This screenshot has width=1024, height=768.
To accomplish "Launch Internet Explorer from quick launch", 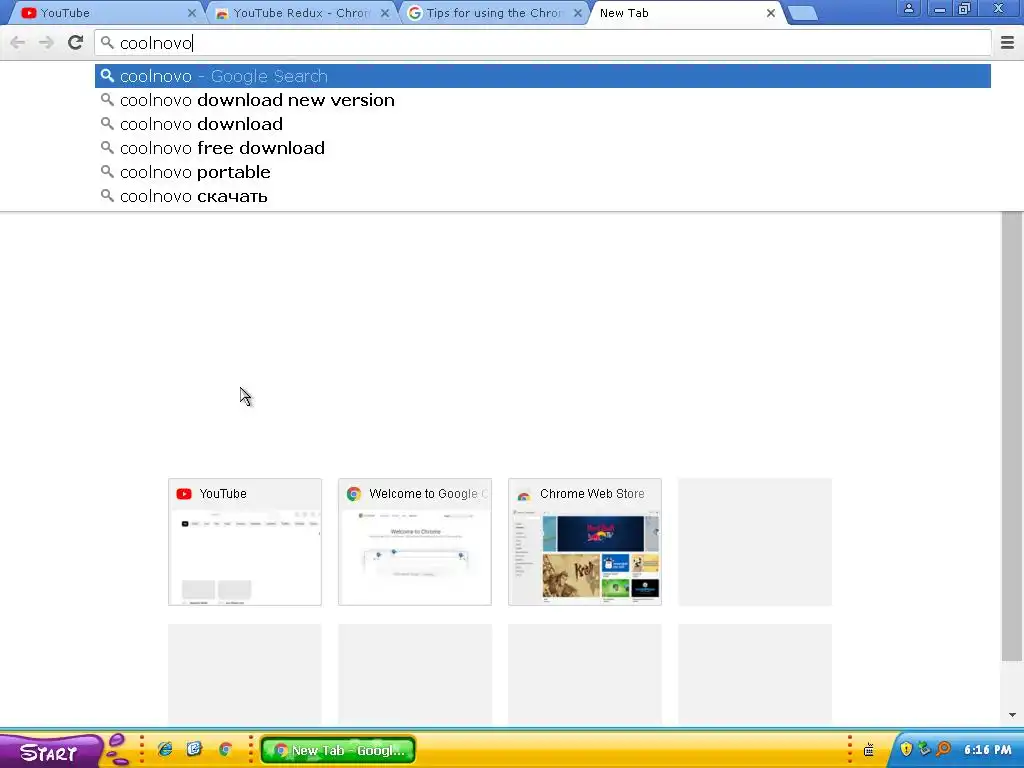I will 165,750.
